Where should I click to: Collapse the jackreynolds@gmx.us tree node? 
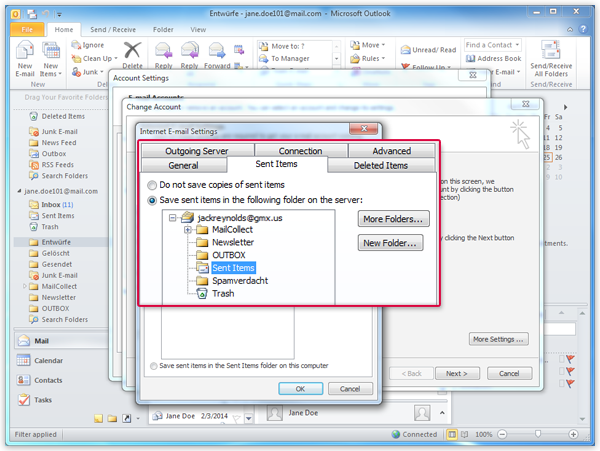174,217
